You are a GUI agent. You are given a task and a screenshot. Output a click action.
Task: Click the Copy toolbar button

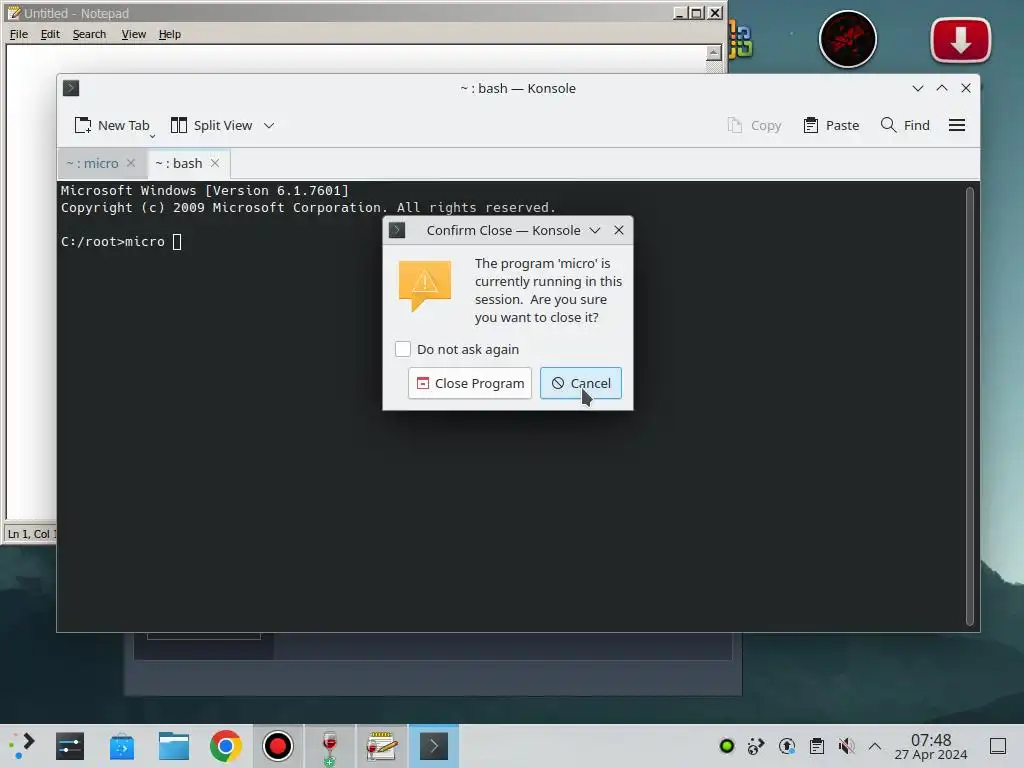click(754, 125)
